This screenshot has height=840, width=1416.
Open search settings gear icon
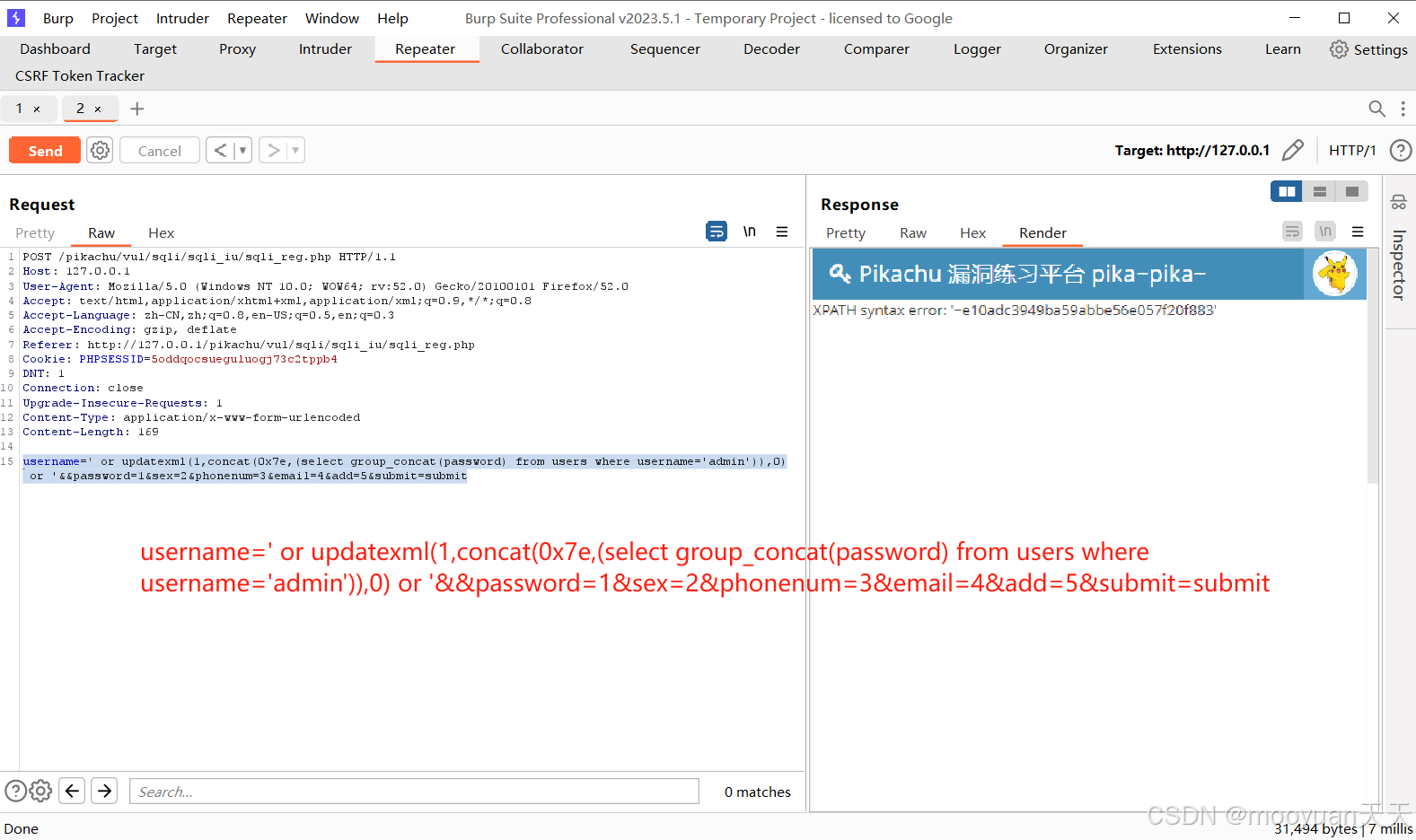coord(40,791)
